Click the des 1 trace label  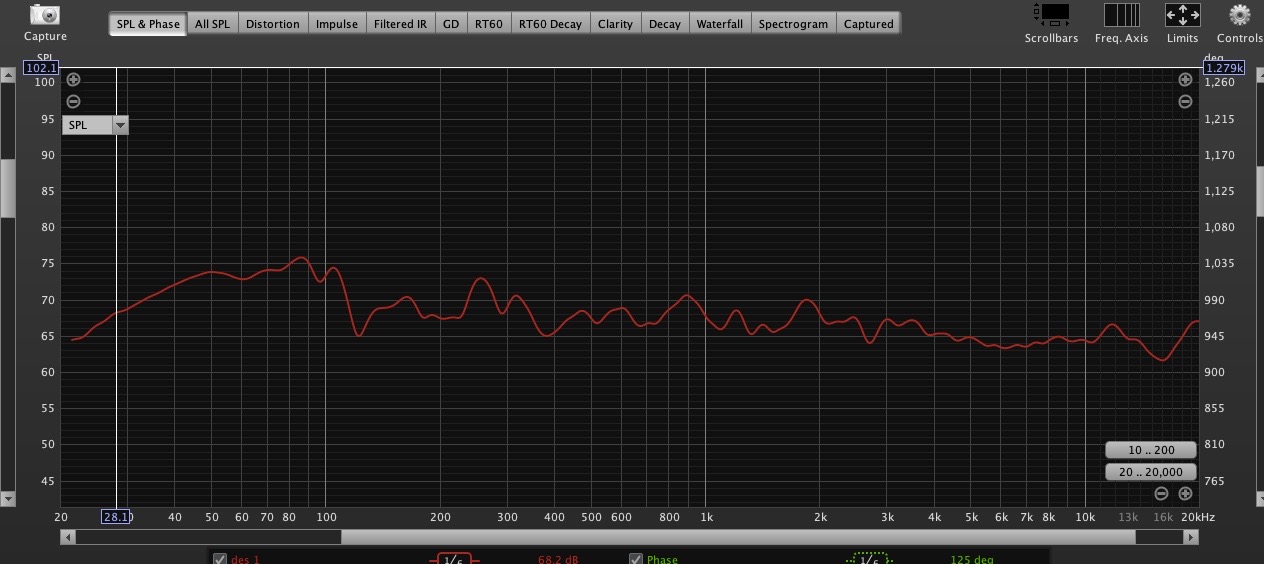click(x=245, y=559)
